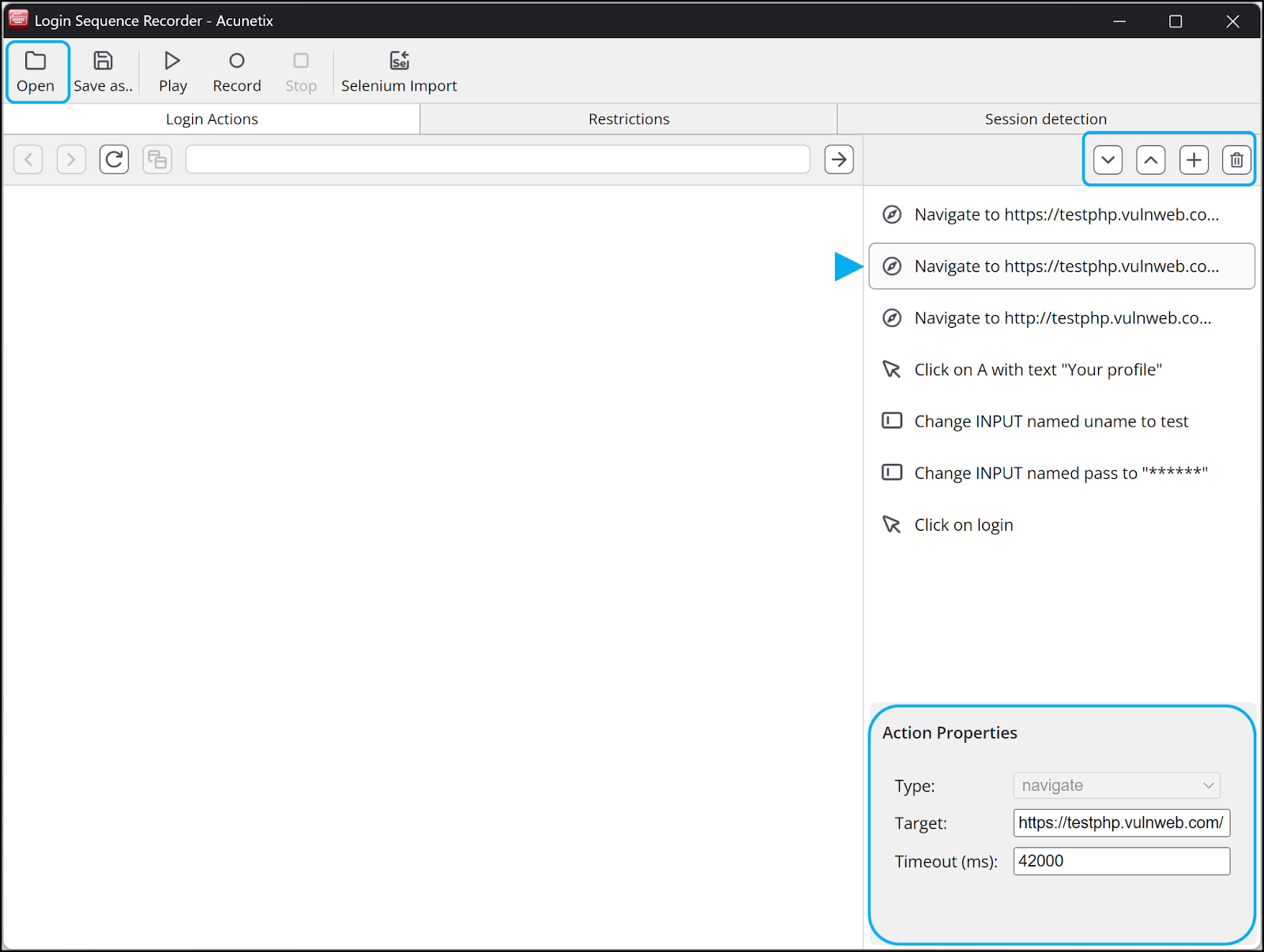
Task: Click compass icon of first Navigate action
Action: point(892,215)
